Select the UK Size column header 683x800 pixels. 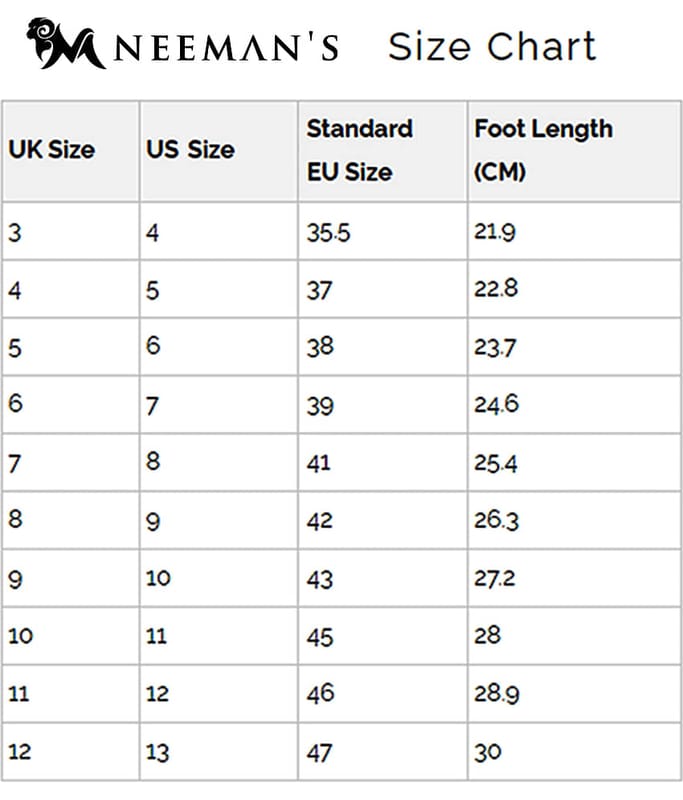[x=52, y=150]
